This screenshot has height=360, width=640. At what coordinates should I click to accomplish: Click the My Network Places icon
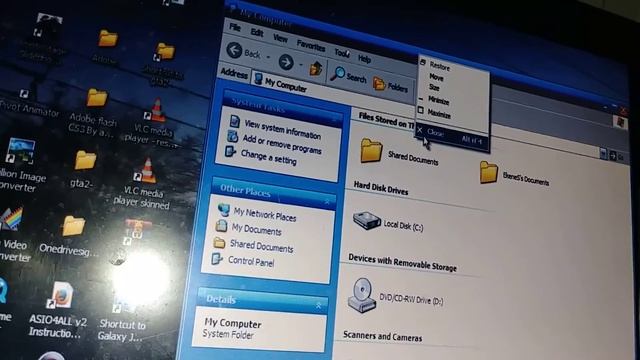pos(223,210)
